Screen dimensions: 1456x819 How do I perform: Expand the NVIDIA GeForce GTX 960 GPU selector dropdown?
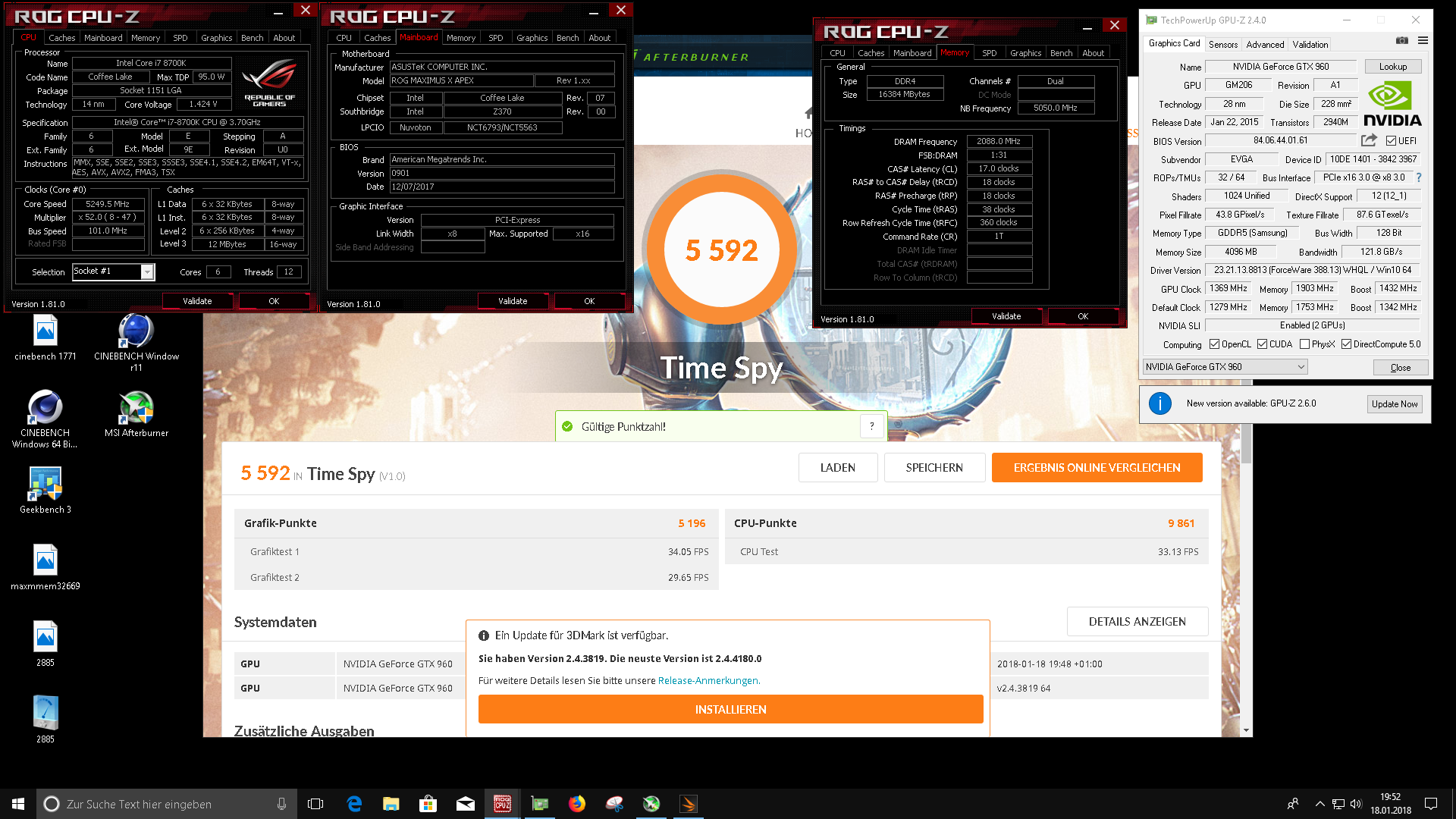1225,367
